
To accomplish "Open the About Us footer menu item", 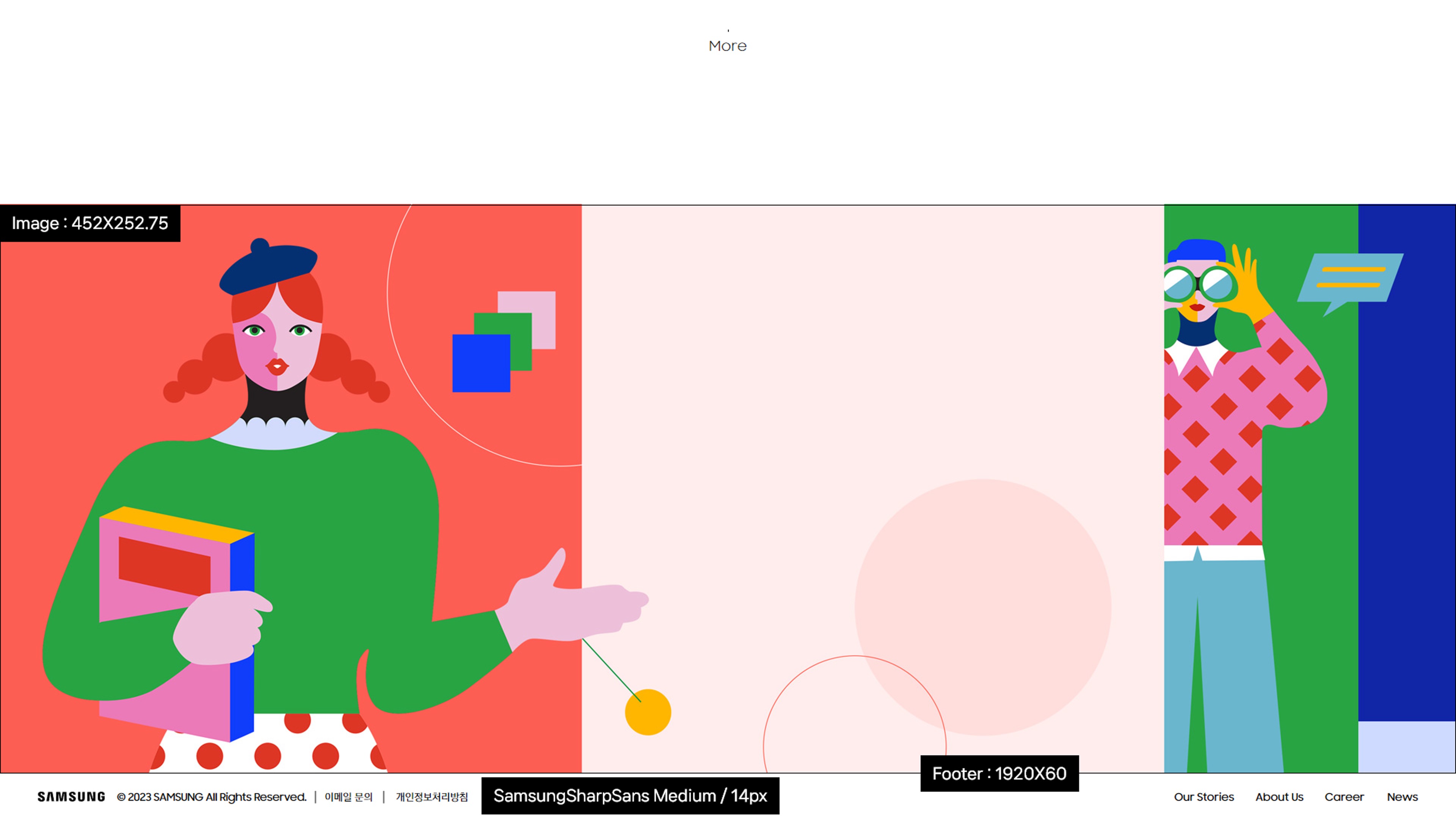I will click(x=1279, y=797).
